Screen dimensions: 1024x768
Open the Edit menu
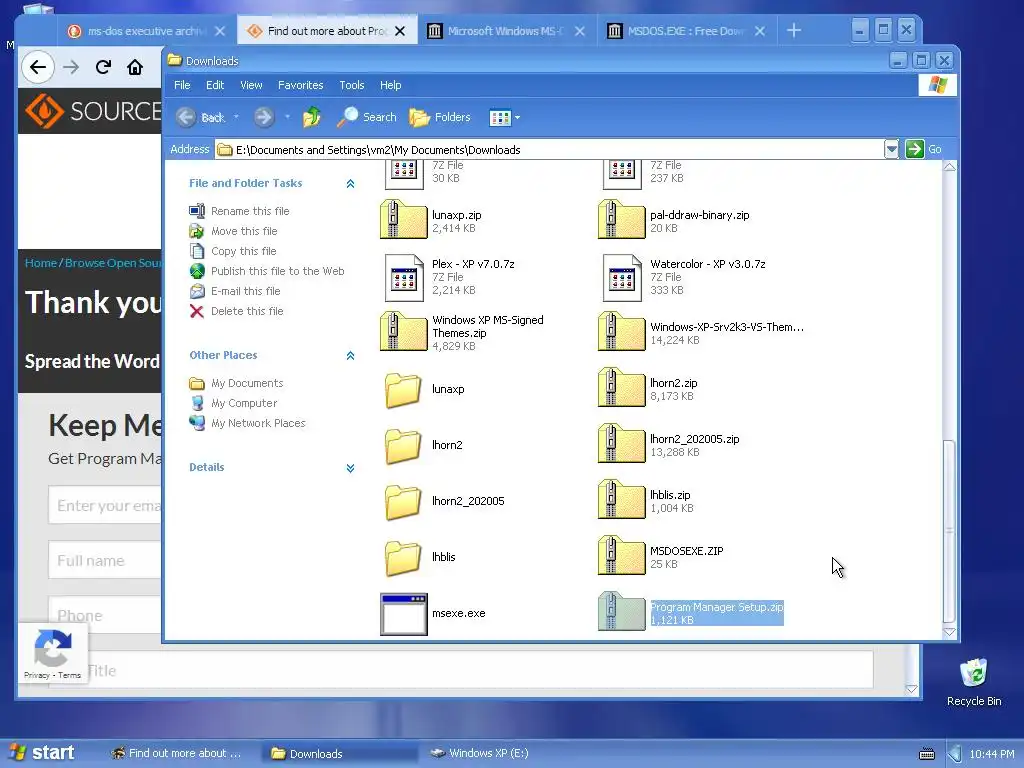point(215,85)
